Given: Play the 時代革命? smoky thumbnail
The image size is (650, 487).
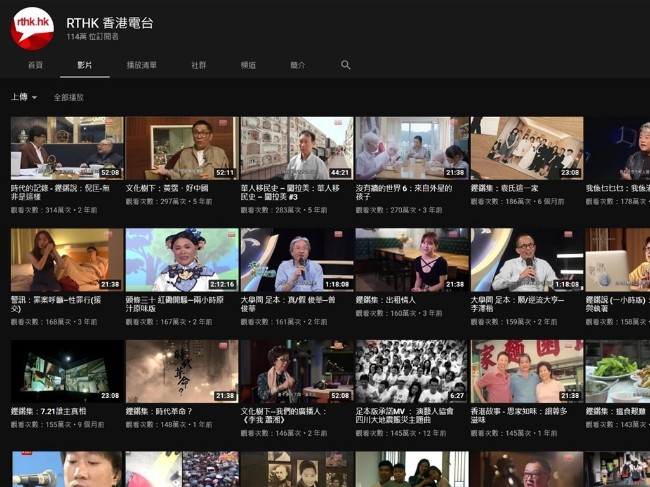Looking at the screenshot, I should point(182,371).
